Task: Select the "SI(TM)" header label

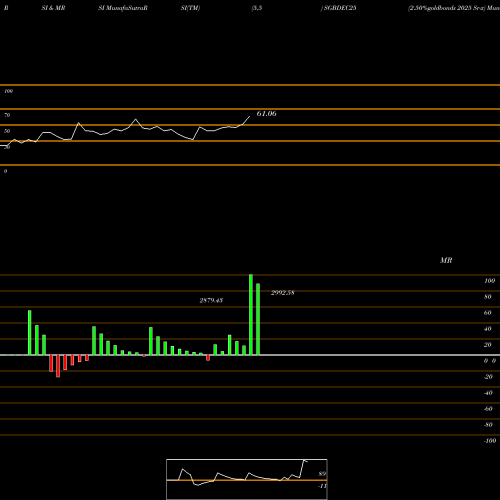Action: (x=190, y=8)
